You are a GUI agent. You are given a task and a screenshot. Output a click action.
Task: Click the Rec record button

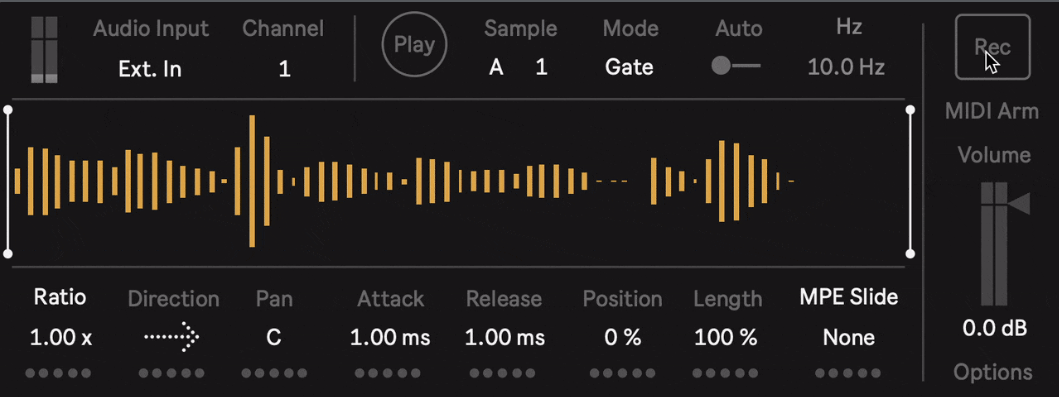(992, 47)
